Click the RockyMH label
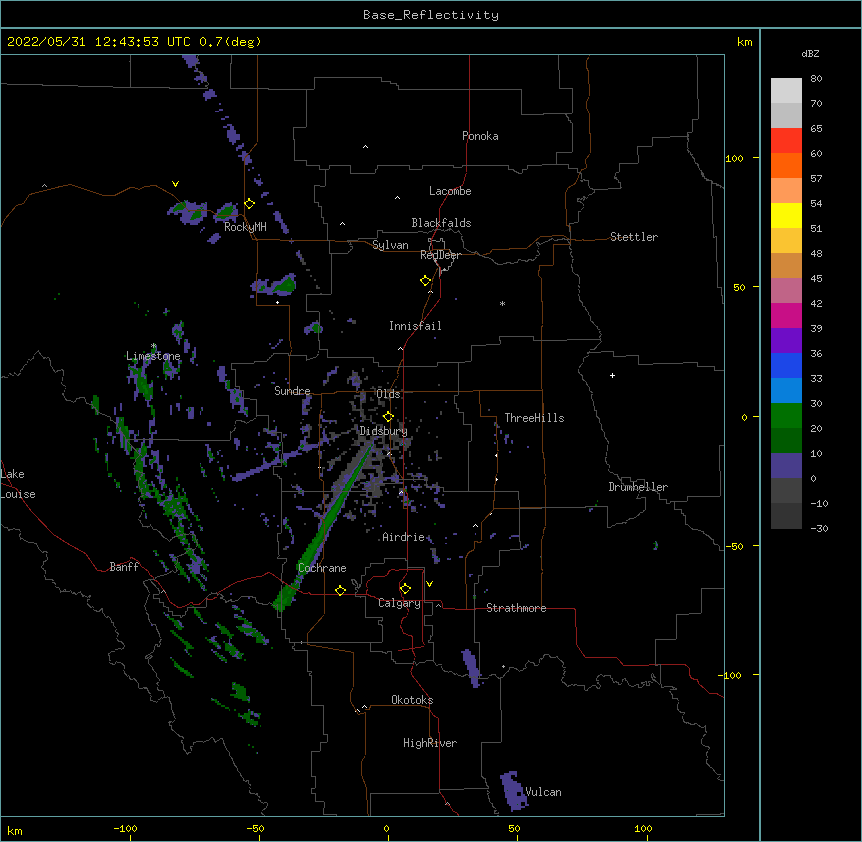 pyautogui.click(x=245, y=227)
